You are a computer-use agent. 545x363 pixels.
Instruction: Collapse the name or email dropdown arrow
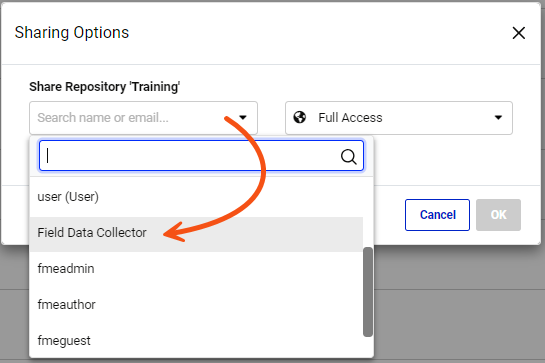pyautogui.click(x=243, y=118)
